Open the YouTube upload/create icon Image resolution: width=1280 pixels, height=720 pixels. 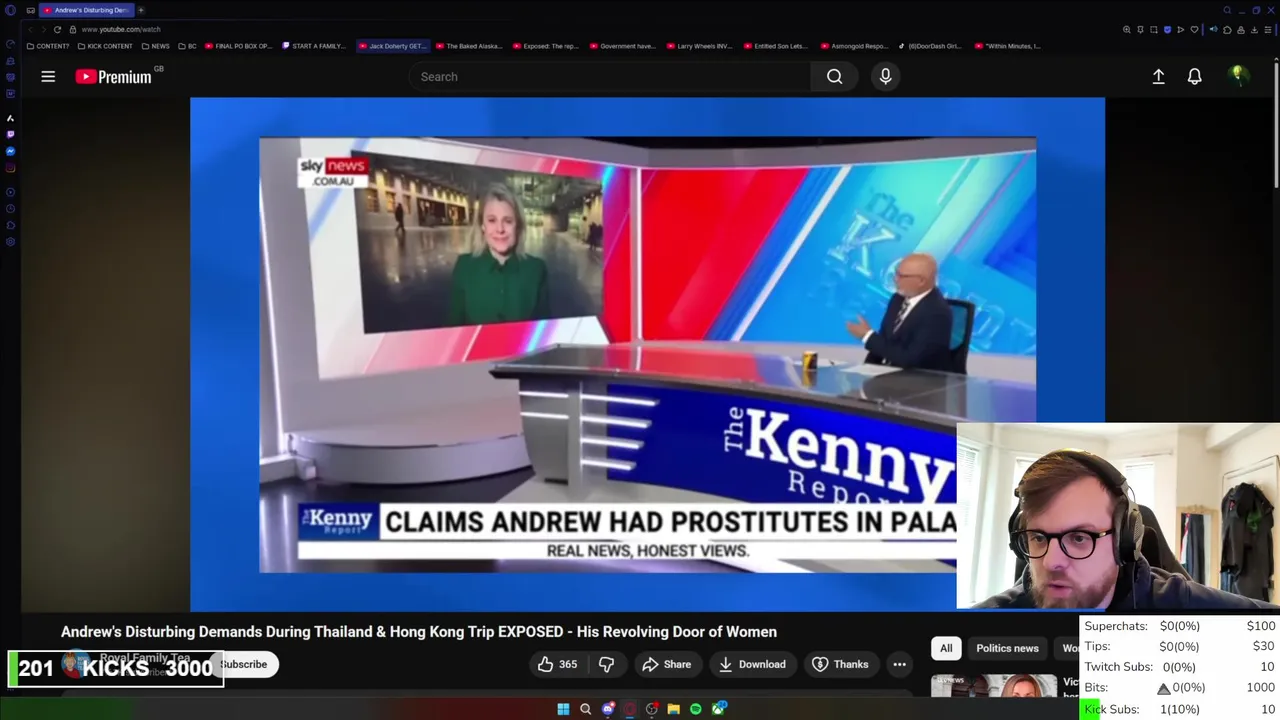pos(1158,76)
